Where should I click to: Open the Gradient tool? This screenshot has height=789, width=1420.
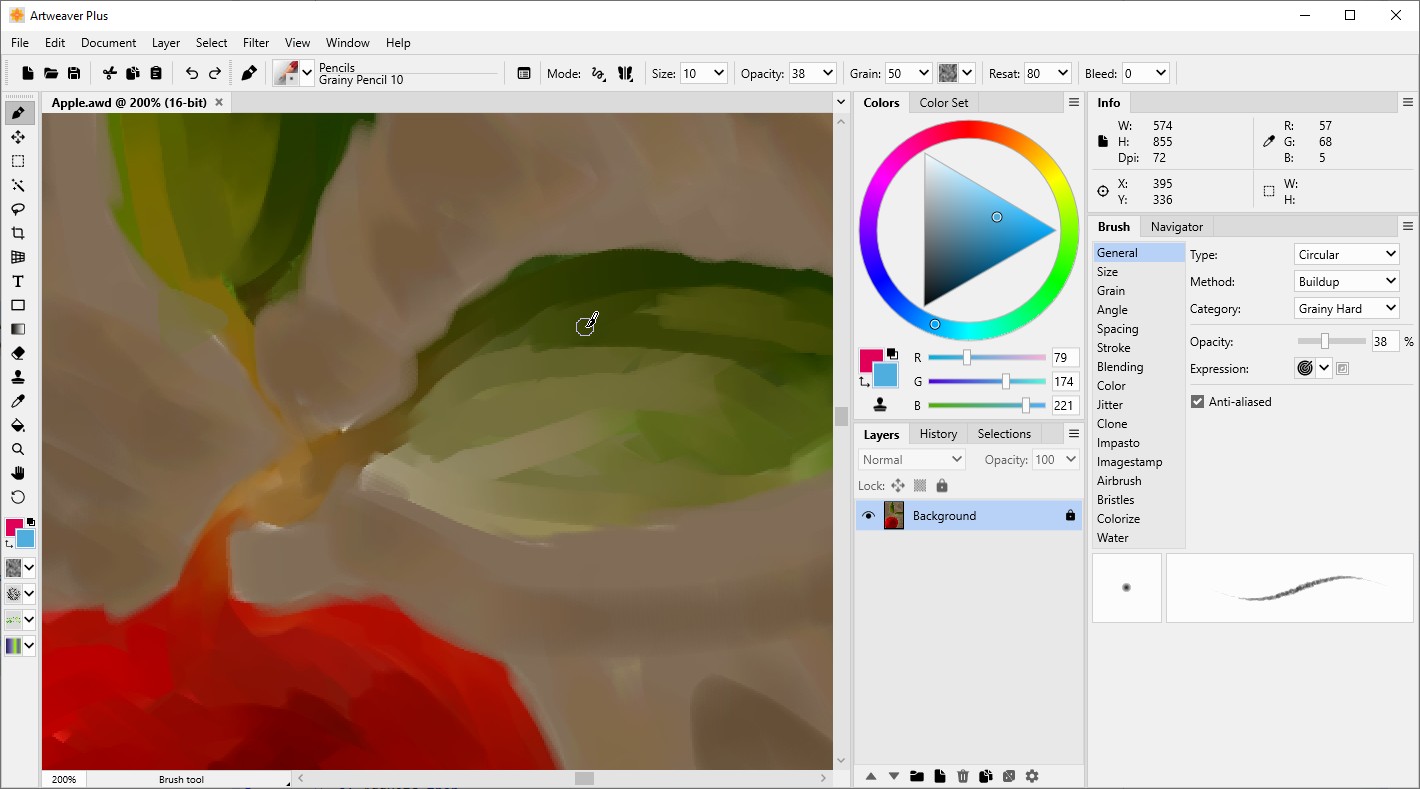pos(18,329)
